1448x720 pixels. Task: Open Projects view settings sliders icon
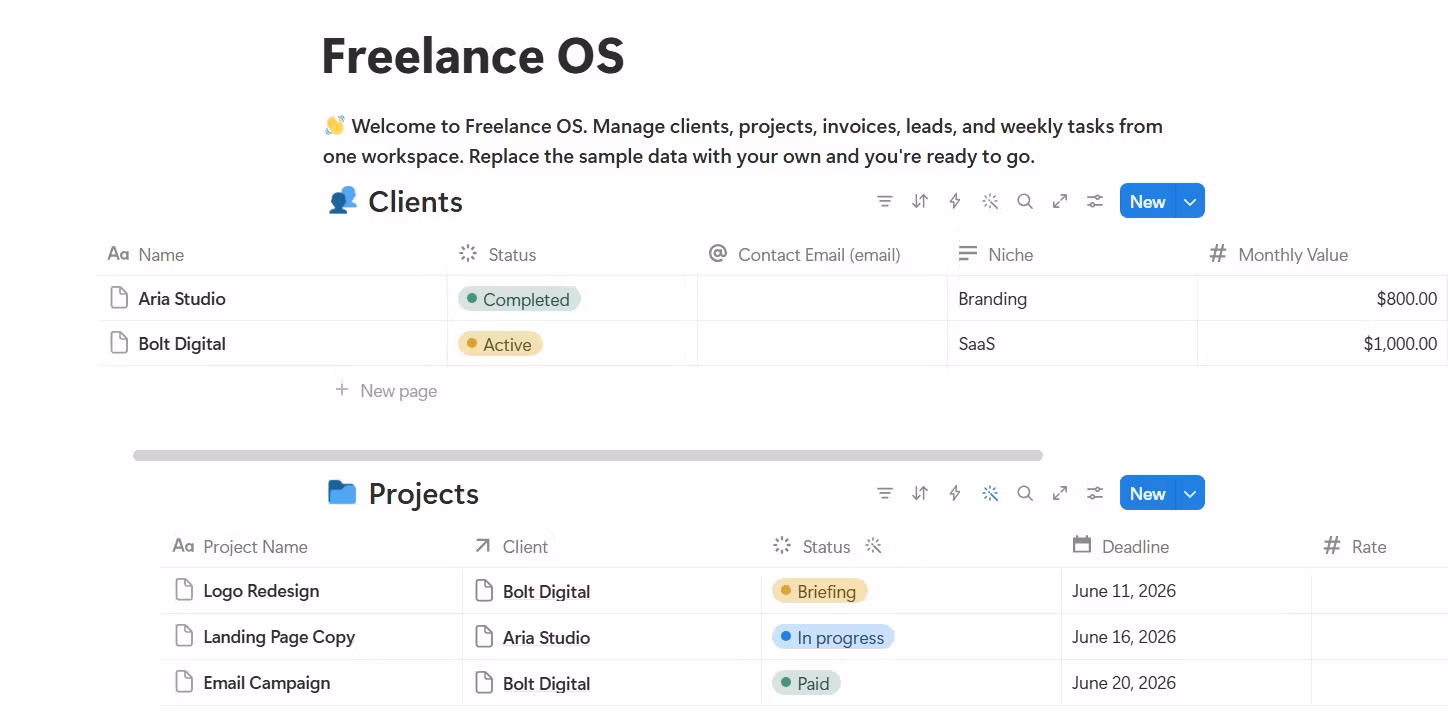[1095, 493]
